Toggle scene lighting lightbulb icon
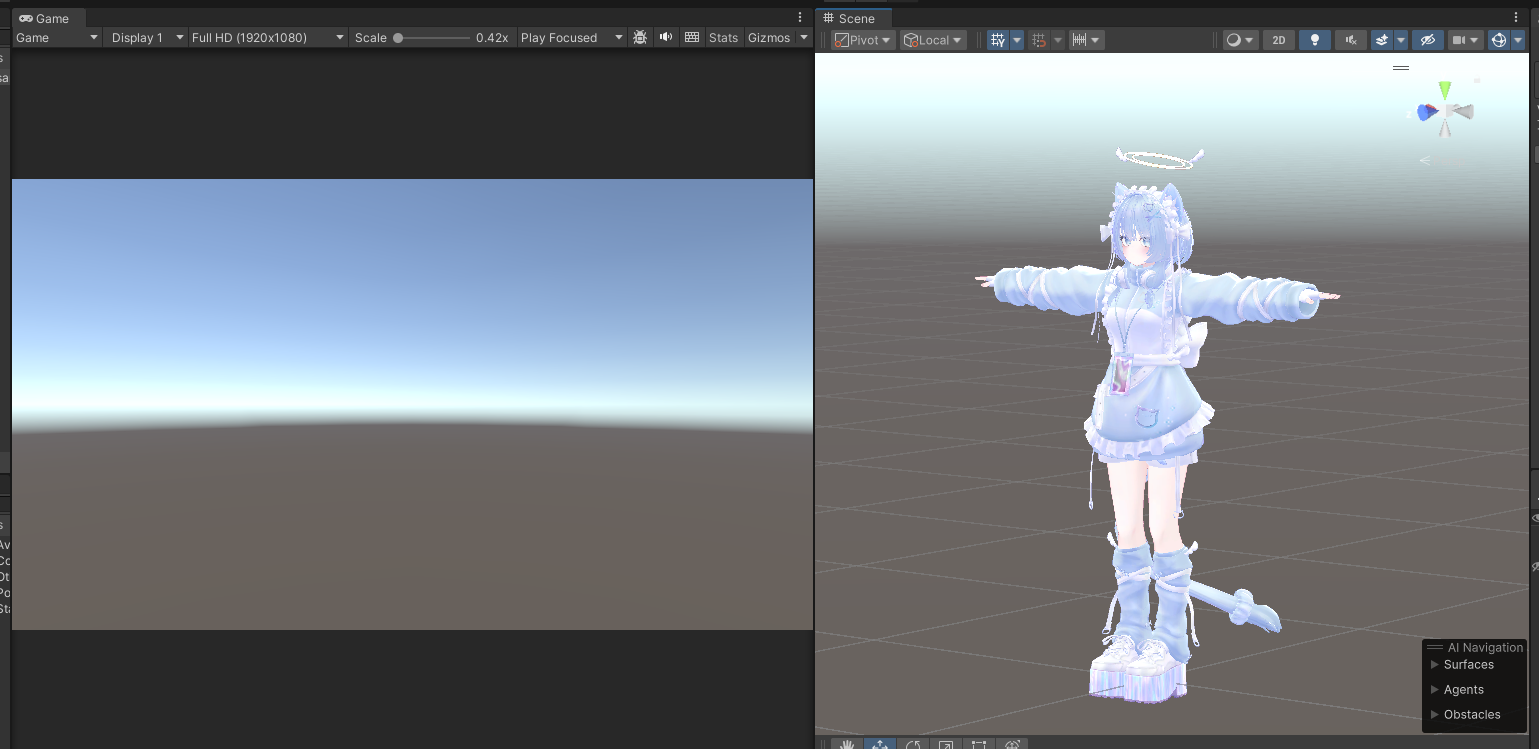Screen dimensions: 1539x749 coord(1315,40)
